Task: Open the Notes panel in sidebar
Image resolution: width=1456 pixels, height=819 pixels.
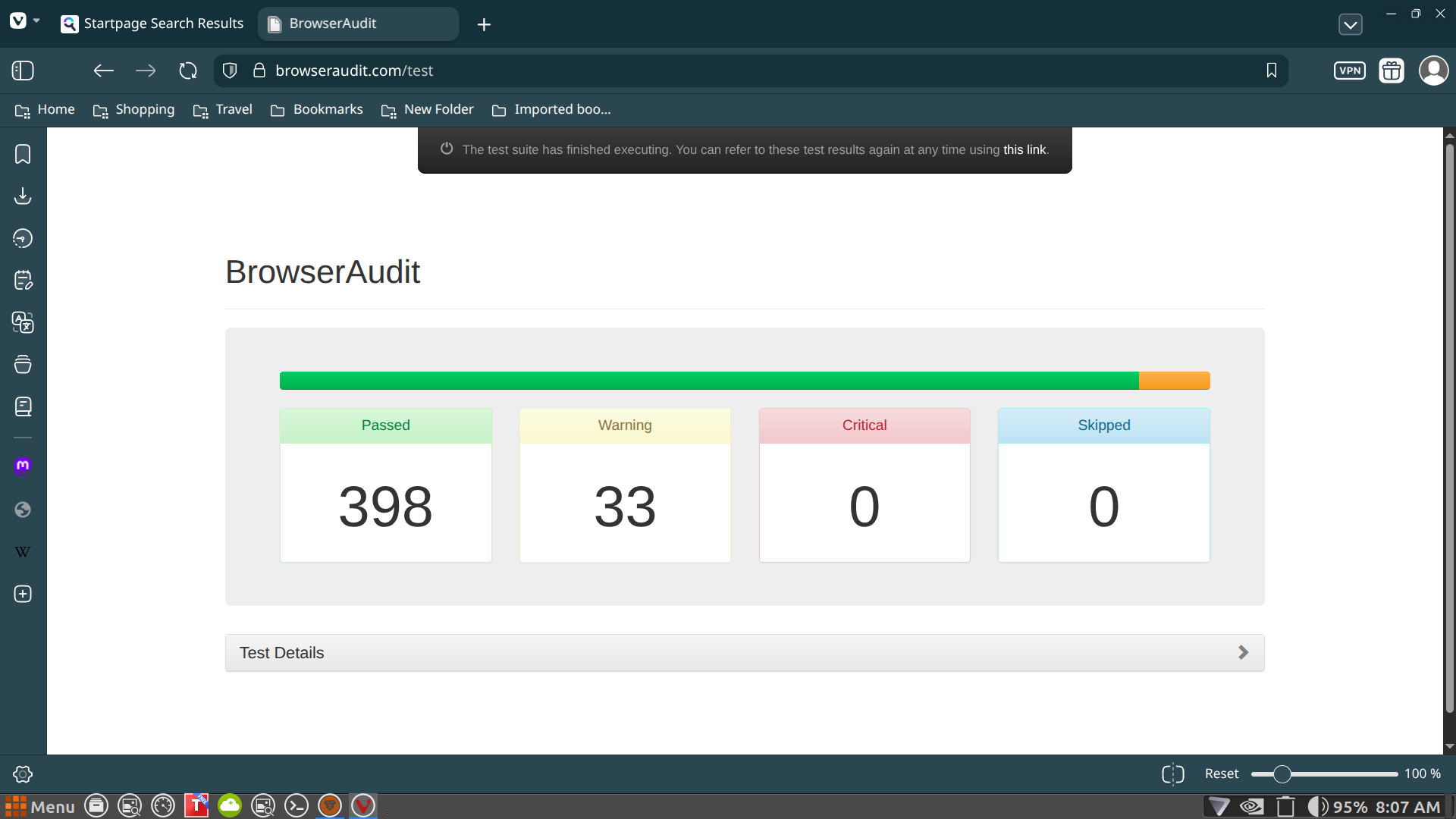Action: [23, 281]
